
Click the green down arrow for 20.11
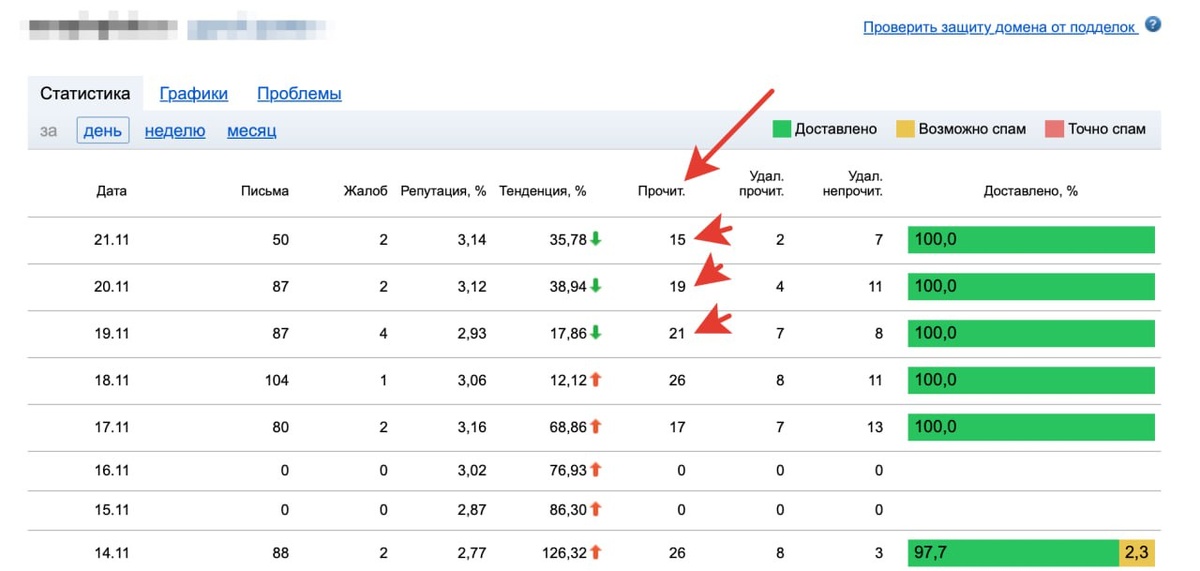tap(596, 286)
